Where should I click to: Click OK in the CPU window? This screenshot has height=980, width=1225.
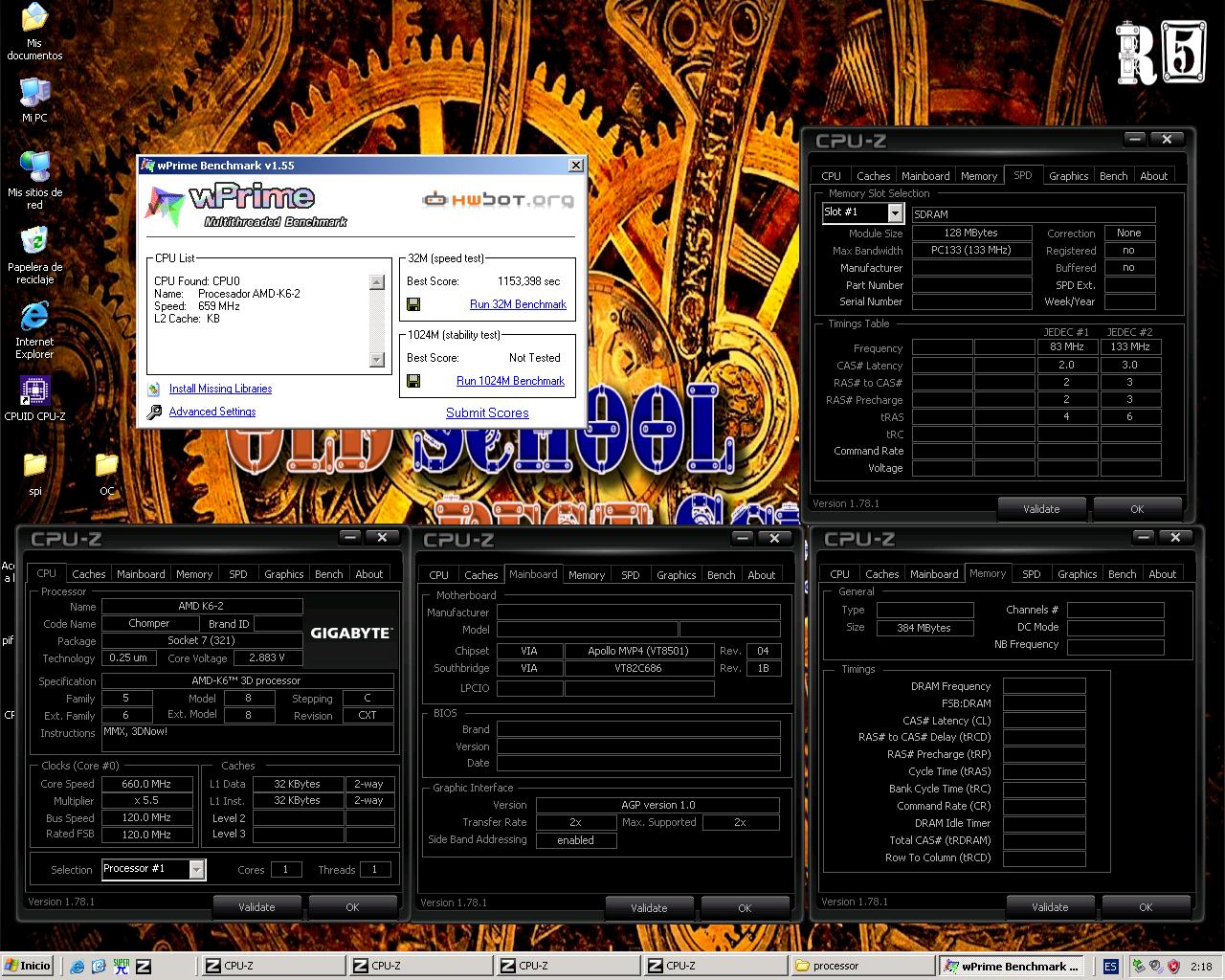(352, 907)
